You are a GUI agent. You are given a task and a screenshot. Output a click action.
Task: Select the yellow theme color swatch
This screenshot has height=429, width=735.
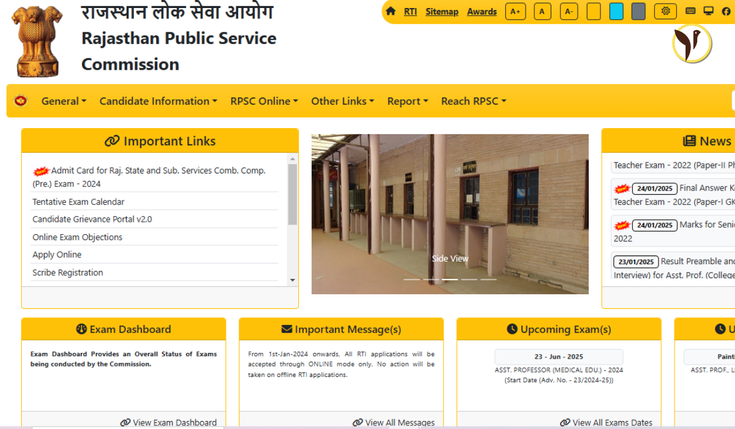pos(593,12)
